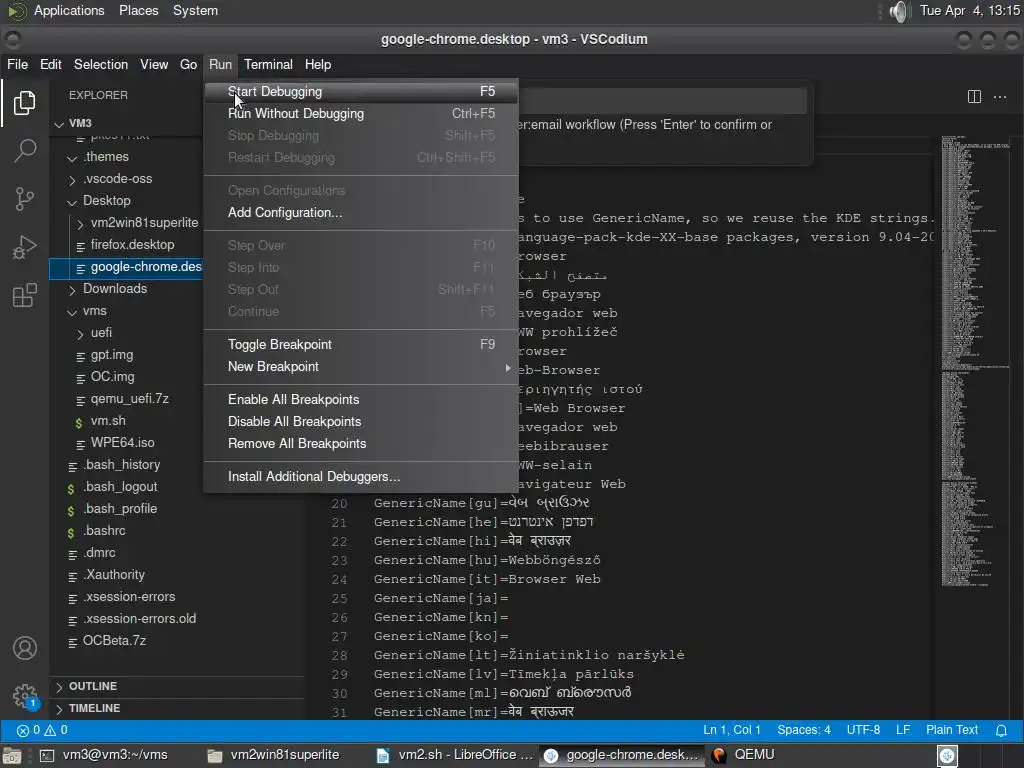Click errors and warnings count in status bar
This screenshot has height=768, width=1024.
[42, 730]
